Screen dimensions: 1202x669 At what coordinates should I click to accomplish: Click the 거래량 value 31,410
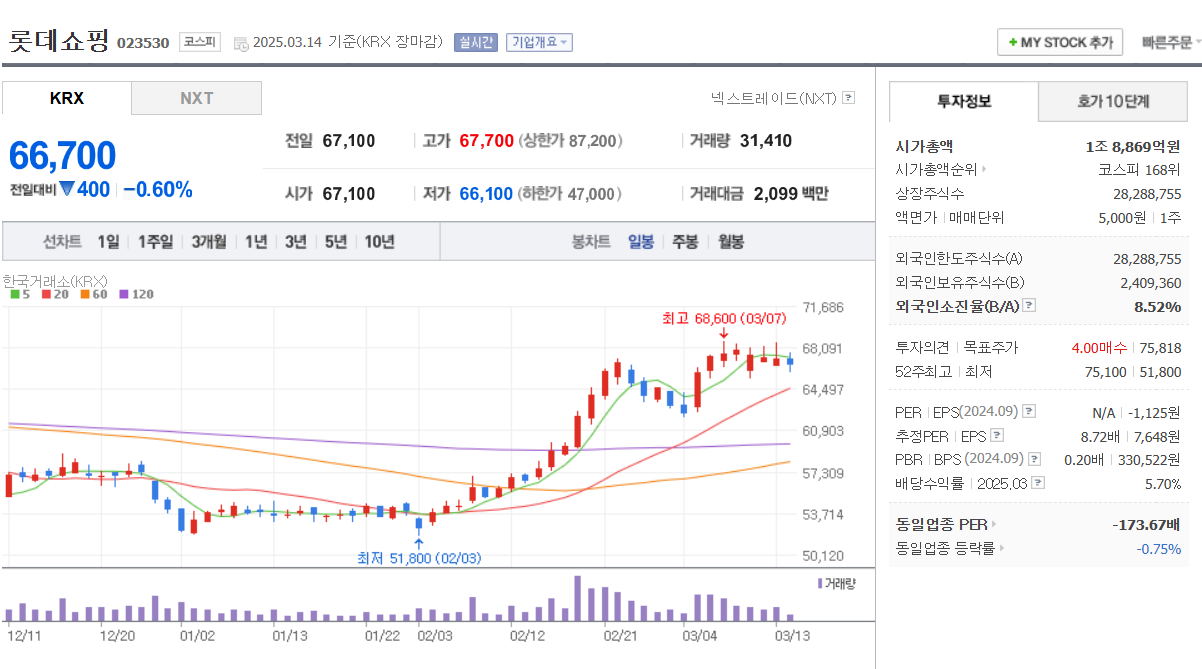(x=766, y=141)
